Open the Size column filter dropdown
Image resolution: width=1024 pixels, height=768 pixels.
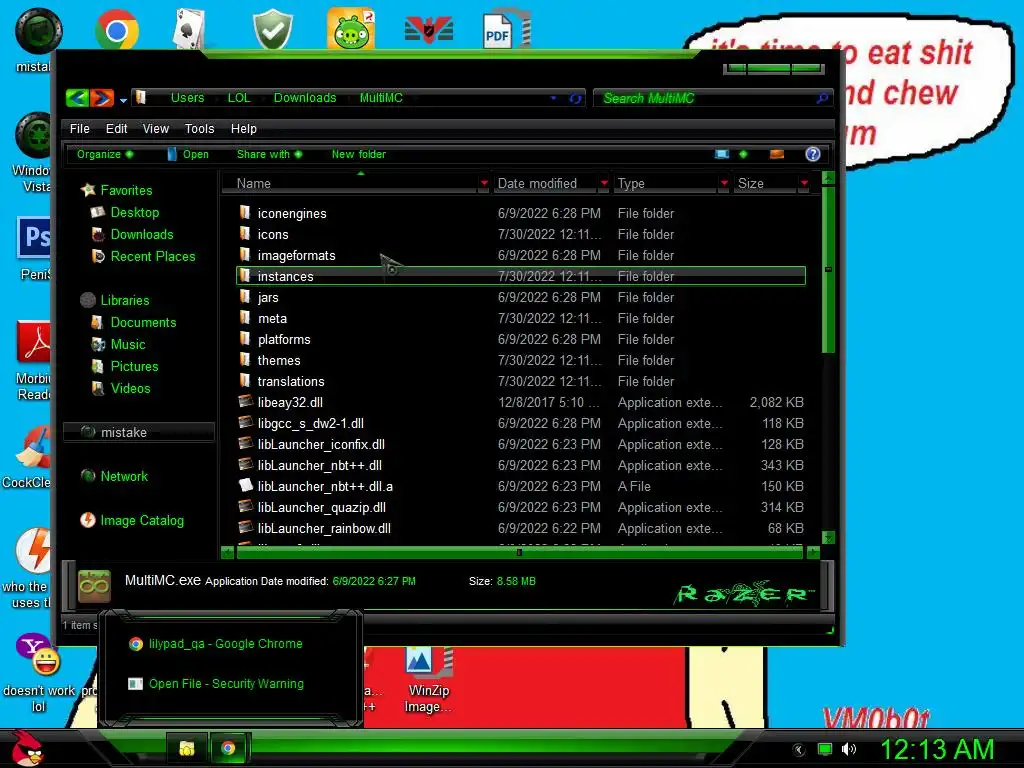(x=805, y=184)
